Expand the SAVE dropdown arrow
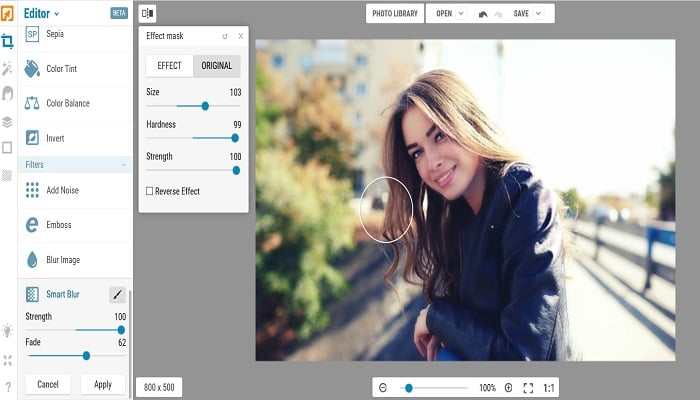Screen dimensions: 700x400 [x=538, y=13]
